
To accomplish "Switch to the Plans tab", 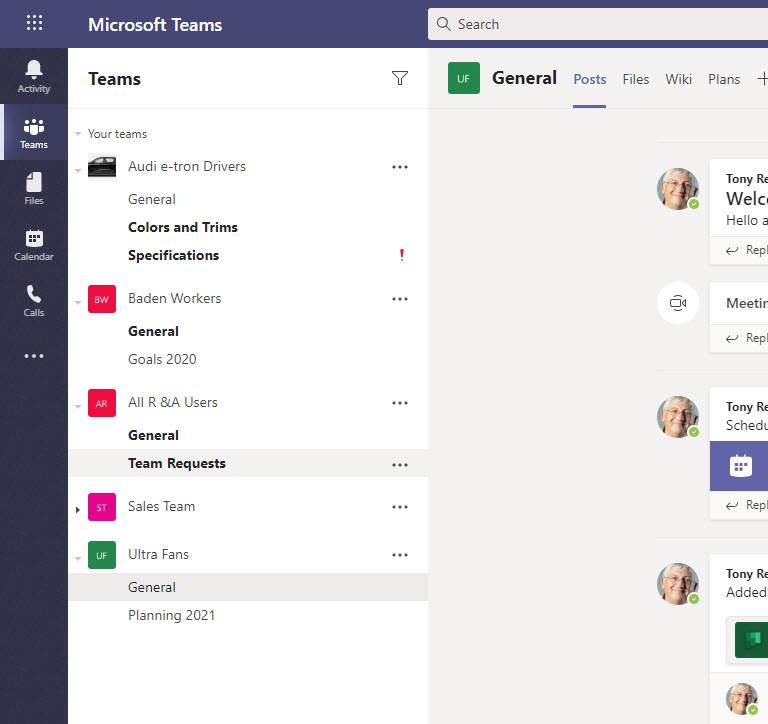I will tap(724, 79).
